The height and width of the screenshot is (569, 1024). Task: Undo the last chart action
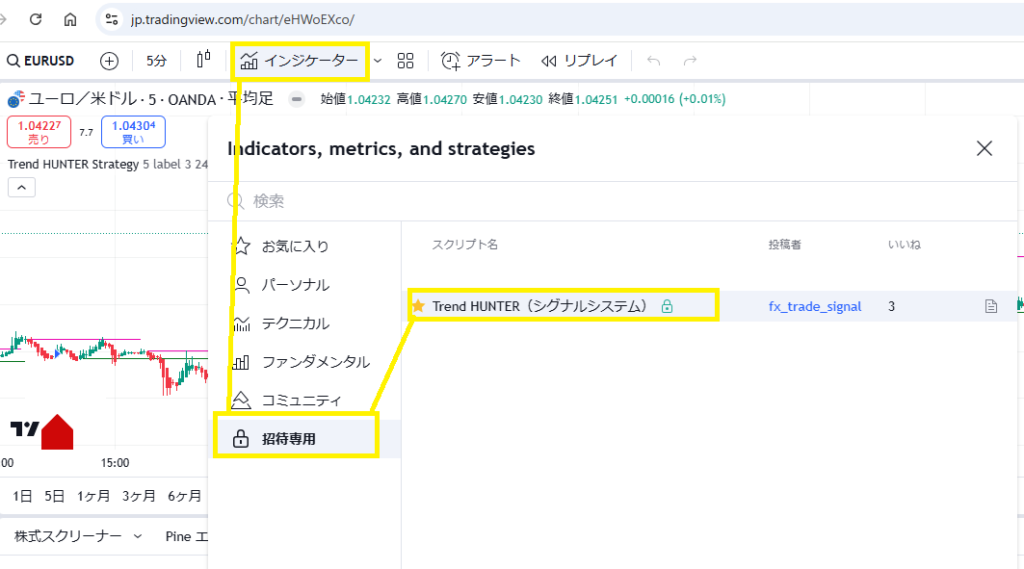(653, 61)
